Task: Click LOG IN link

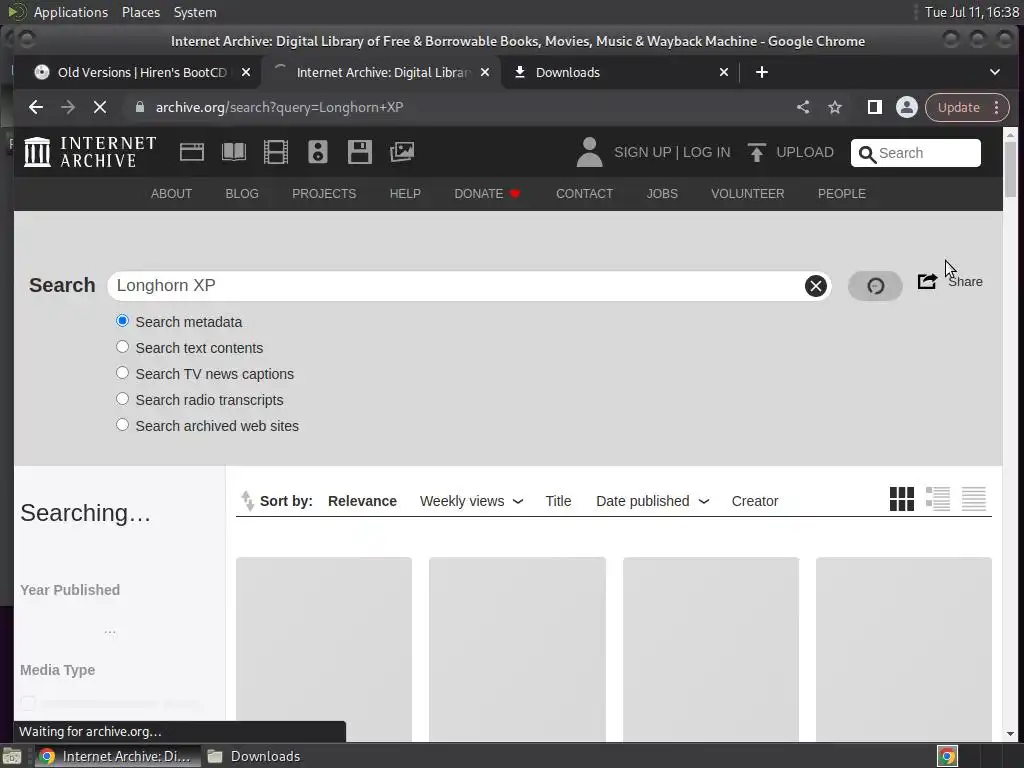Action: 707,152
